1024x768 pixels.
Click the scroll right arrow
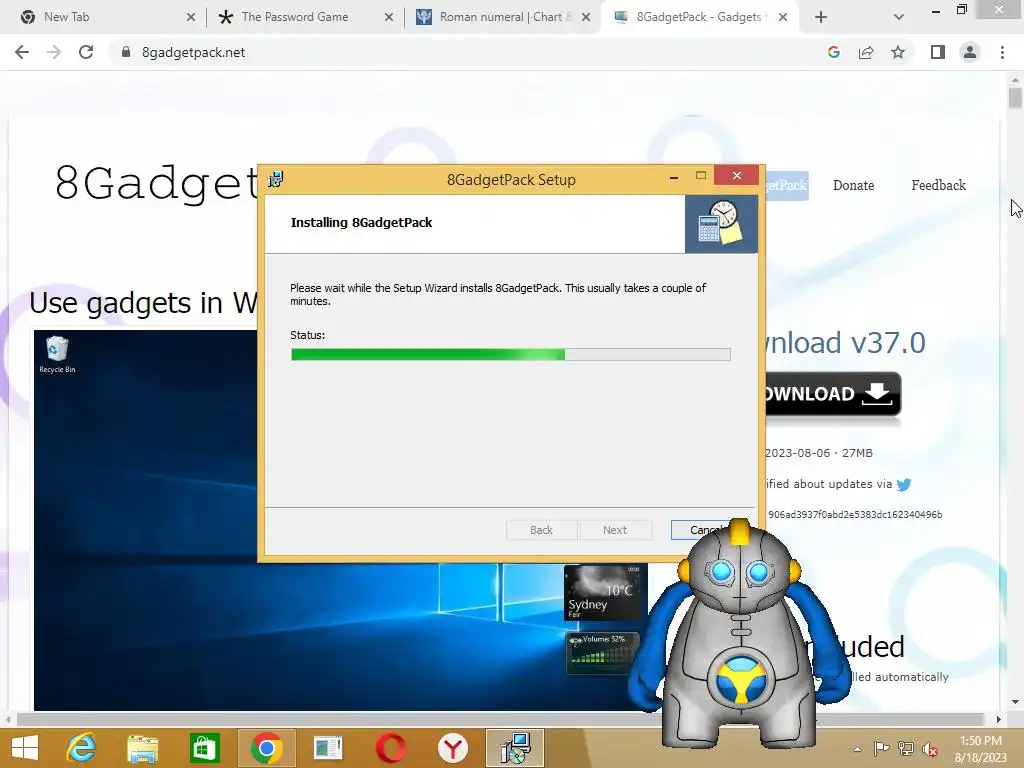click(999, 719)
